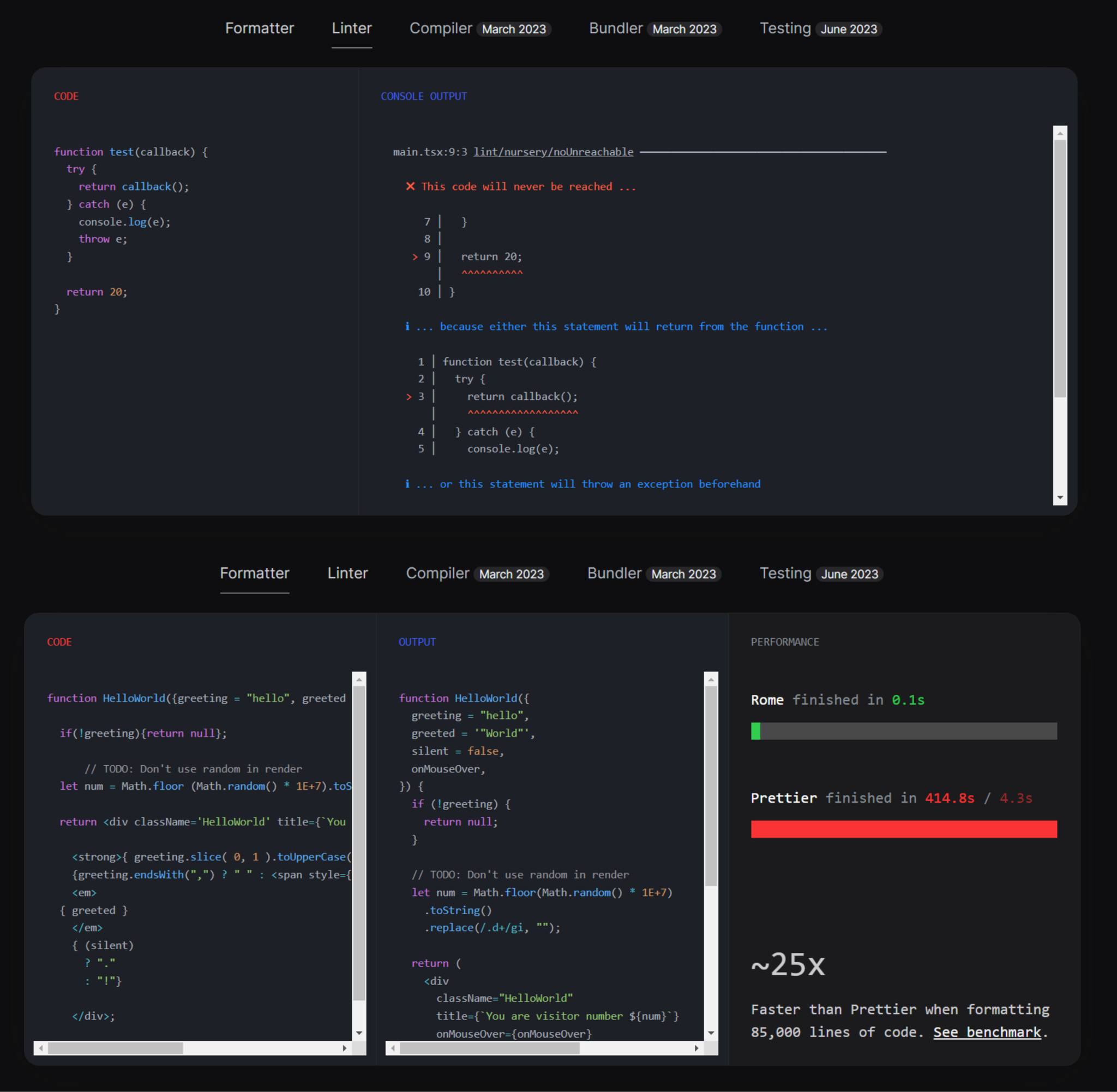This screenshot has height=1092, width=1117.
Task: Click the red CODE heading in linter panel
Action: click(x=66, y=97)
